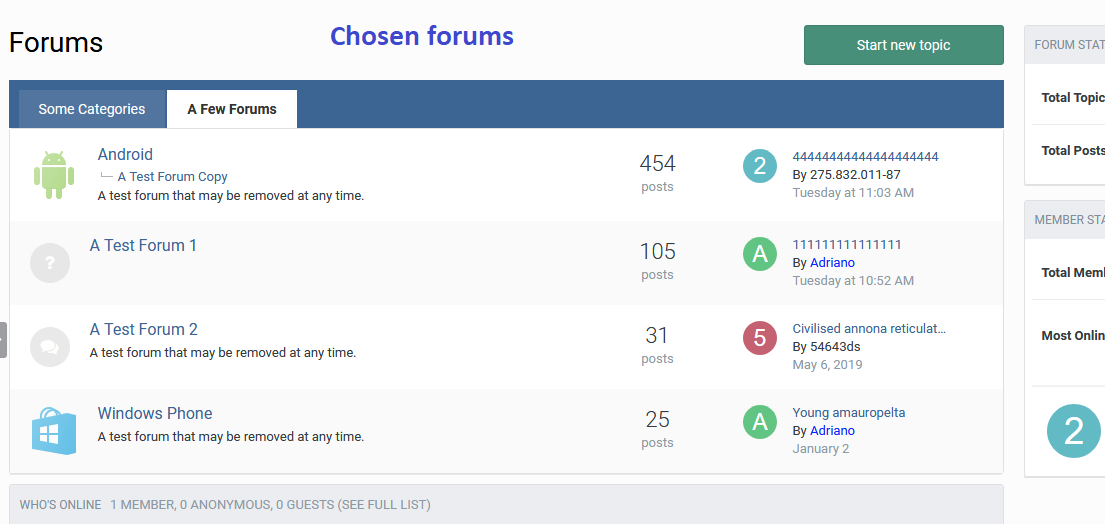Open A Test Forum 2 link
This screenshot has width=1105, height=524.
coord(144,329)
